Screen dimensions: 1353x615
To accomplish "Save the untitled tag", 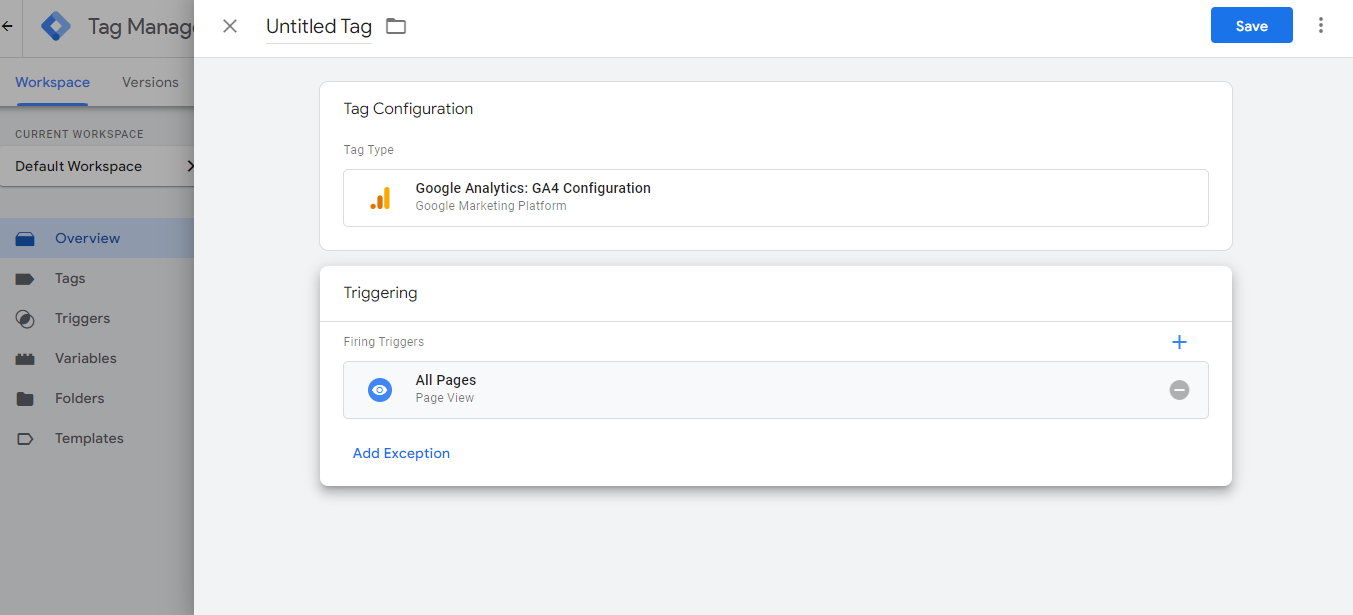I will pyautogui.click(x=1251, y=26).
